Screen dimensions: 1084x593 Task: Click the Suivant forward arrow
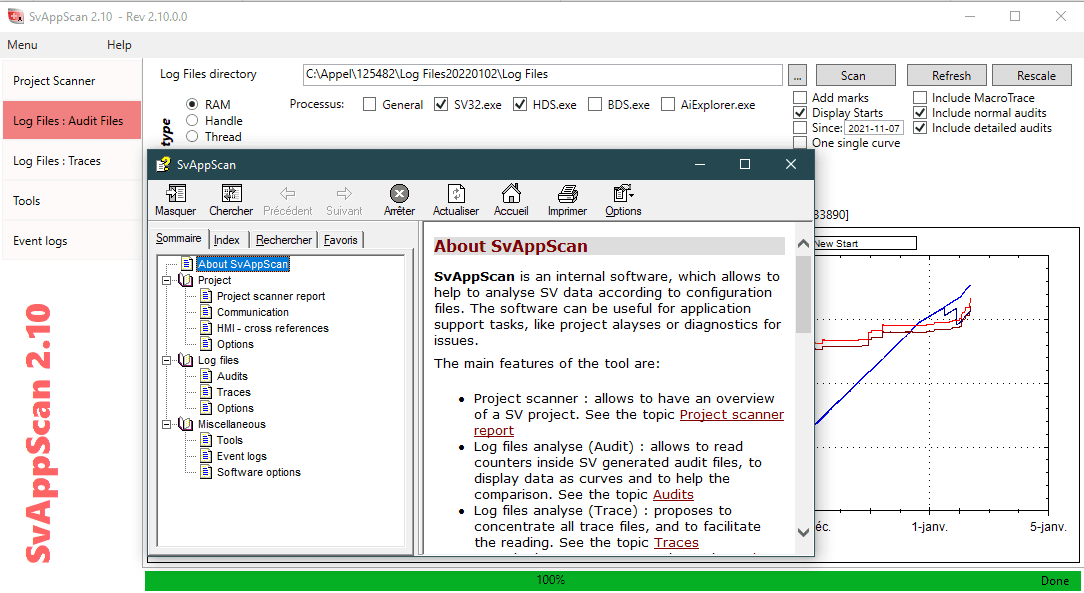(344, 194)
